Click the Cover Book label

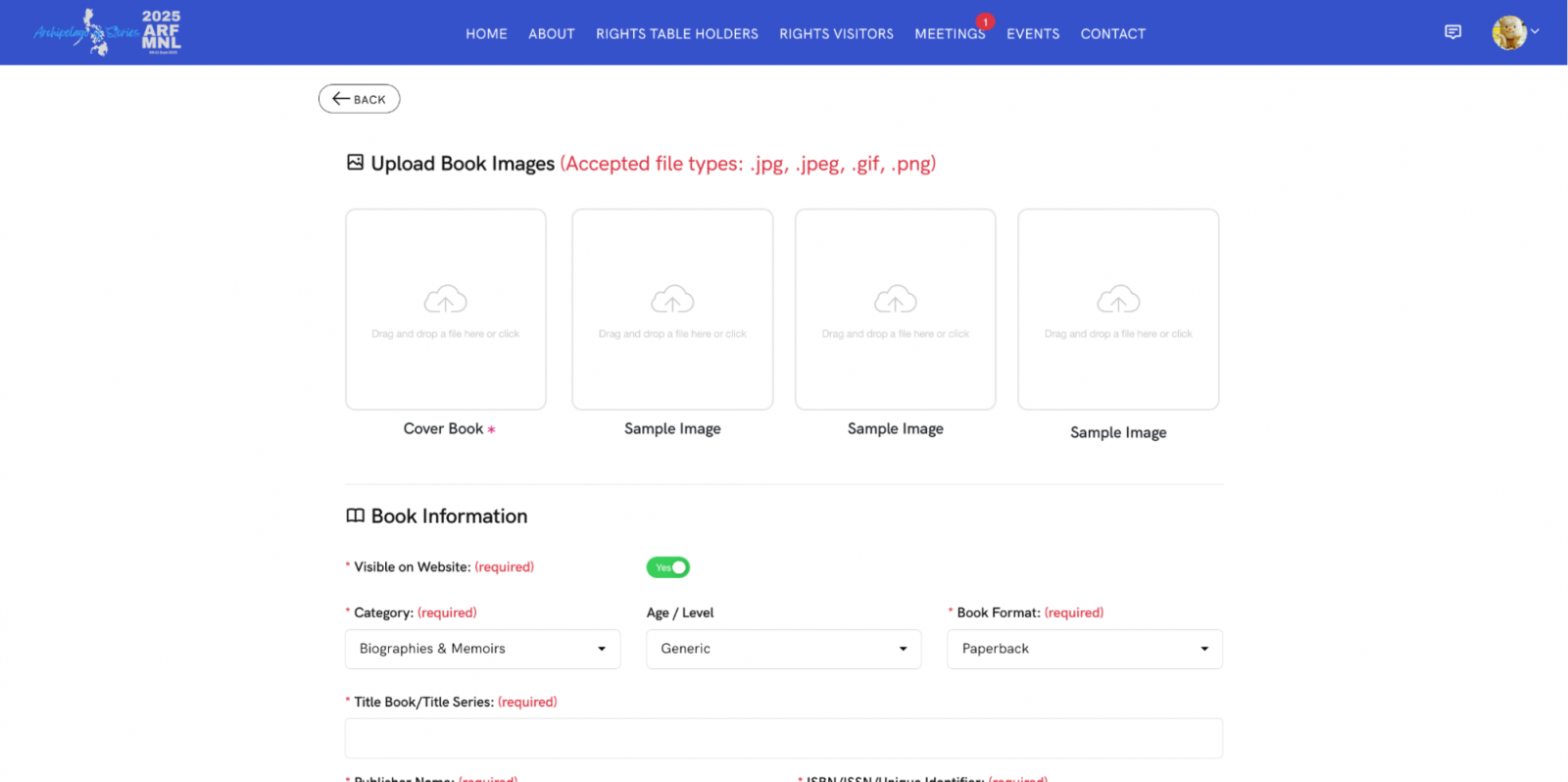(x=444, y=428)
